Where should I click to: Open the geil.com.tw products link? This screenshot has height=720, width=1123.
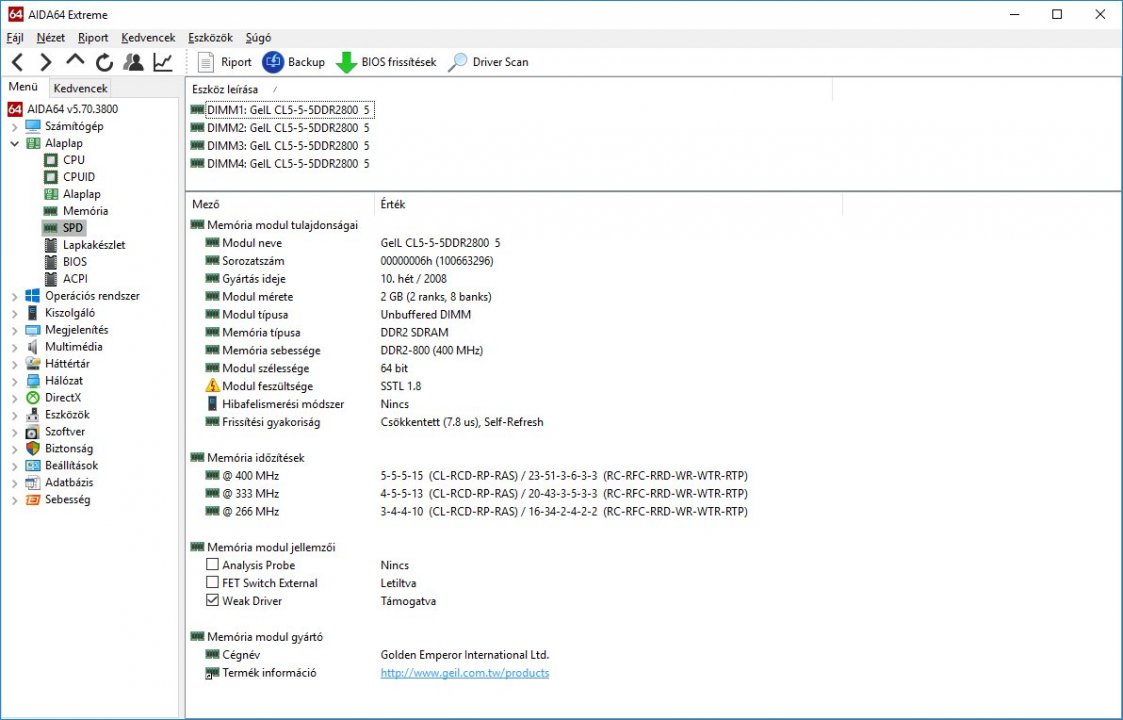465,673
